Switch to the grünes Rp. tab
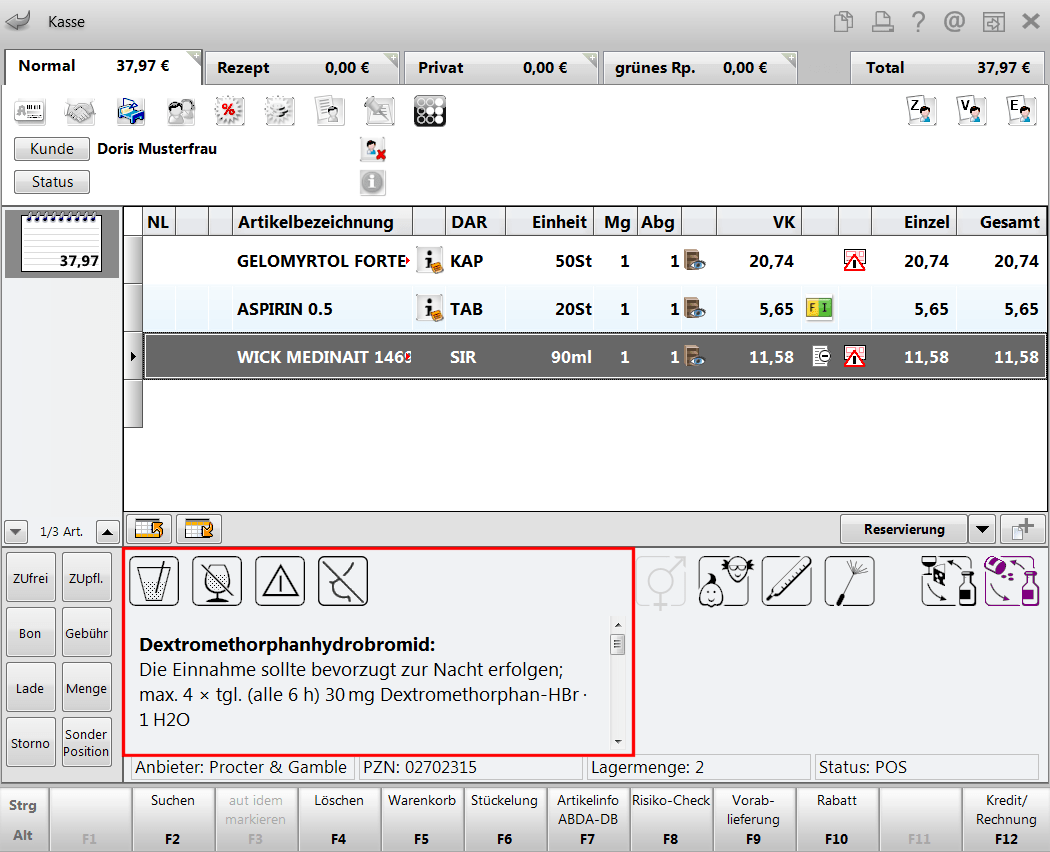The height and width of the screenshot is (852, 1050). click(700, 68)
